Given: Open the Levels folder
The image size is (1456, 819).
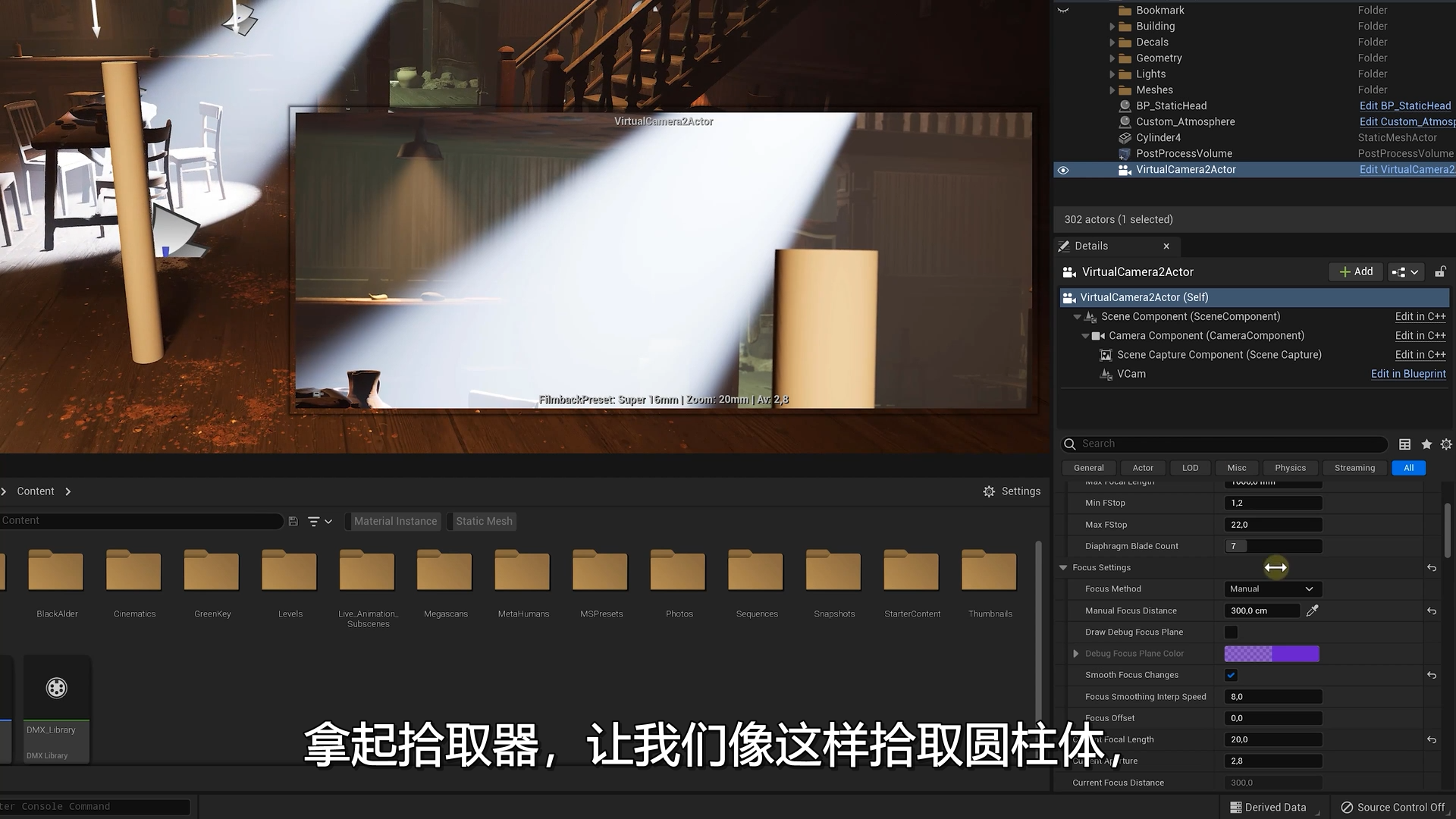Looking at the screenshot, I should 290,582.
